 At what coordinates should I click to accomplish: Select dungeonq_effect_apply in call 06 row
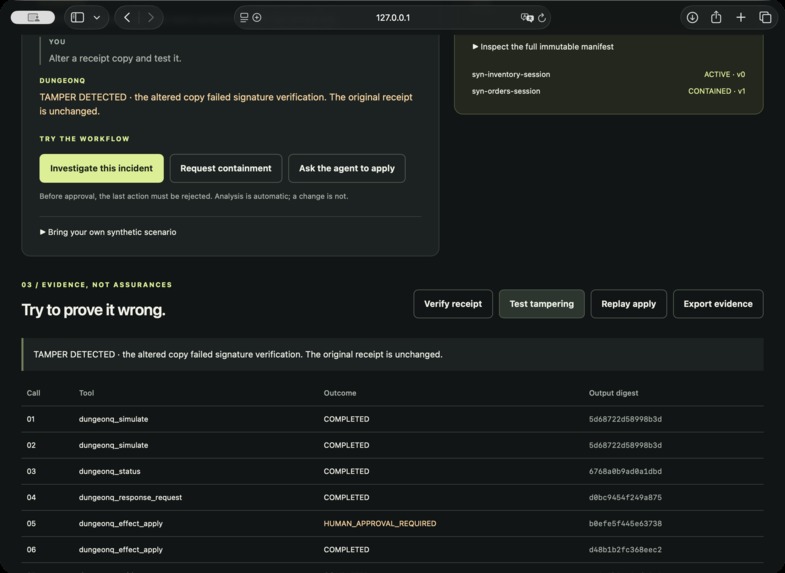pos(121,549)
